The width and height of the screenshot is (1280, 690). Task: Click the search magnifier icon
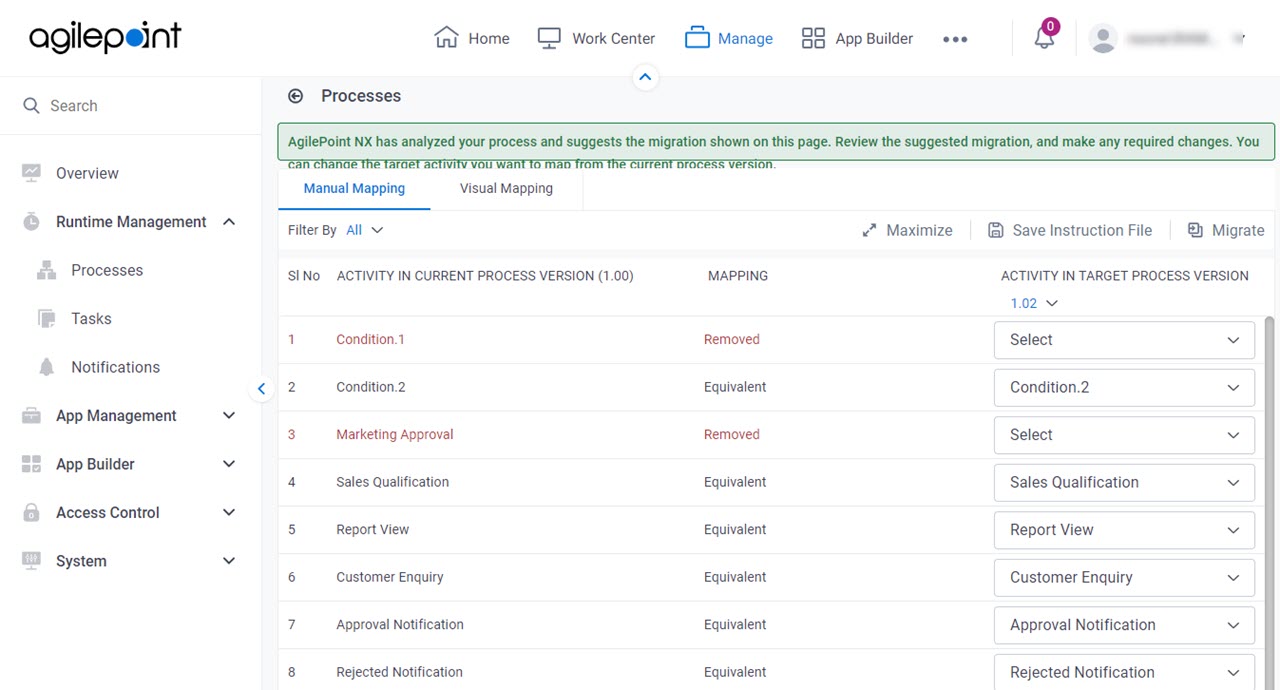32,106
